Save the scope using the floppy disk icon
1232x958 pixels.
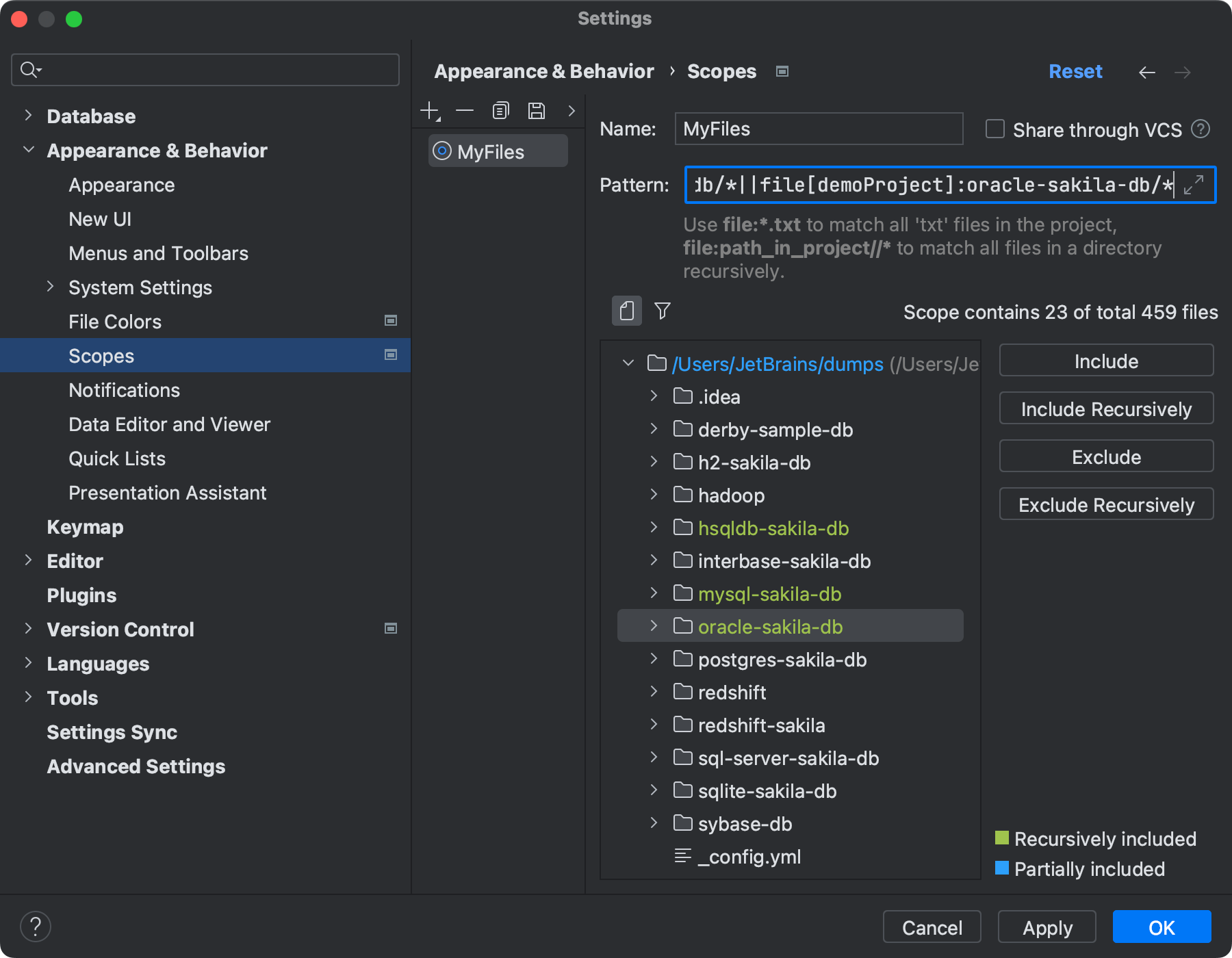tap(537, 110)
